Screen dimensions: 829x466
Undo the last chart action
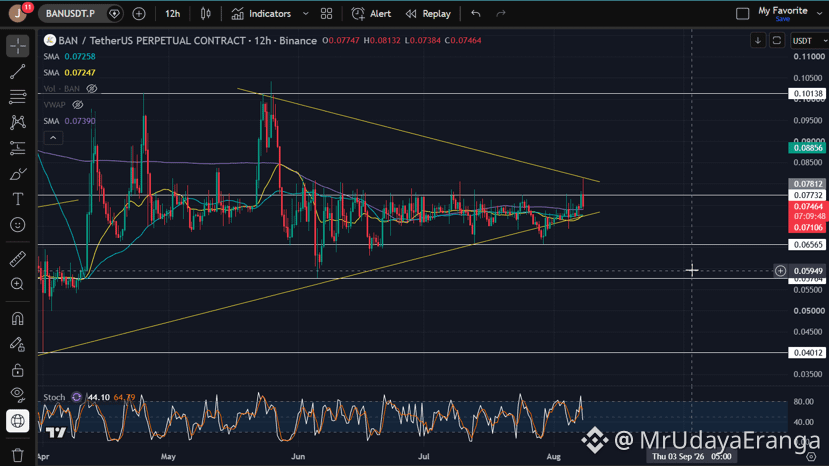tap(476, 14)
